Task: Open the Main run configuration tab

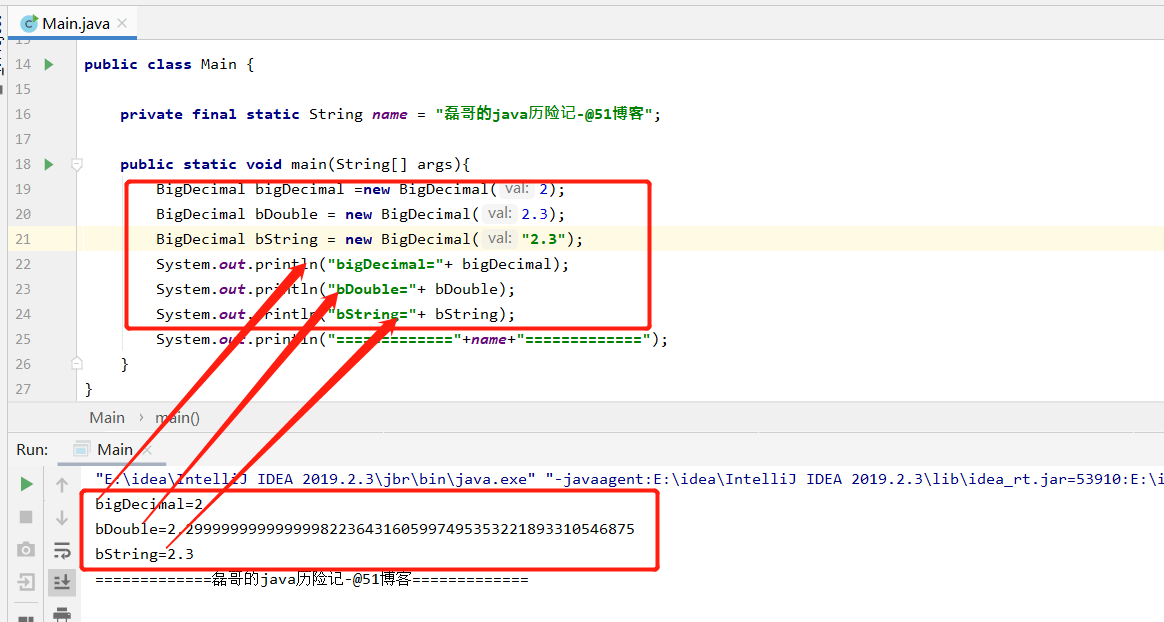Action: [x=114, y=450]
